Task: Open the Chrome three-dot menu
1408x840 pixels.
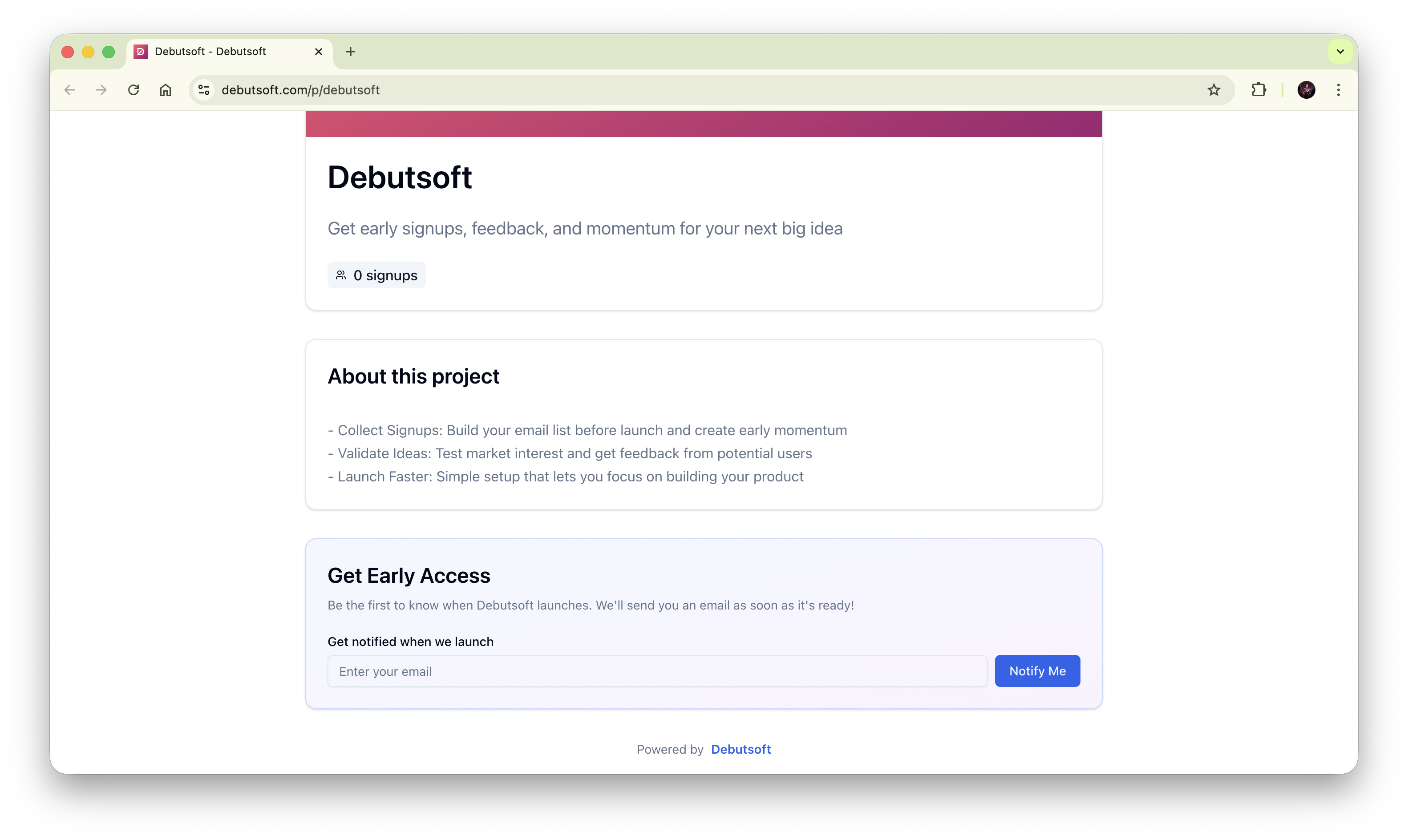Action: click(1339, 89)
